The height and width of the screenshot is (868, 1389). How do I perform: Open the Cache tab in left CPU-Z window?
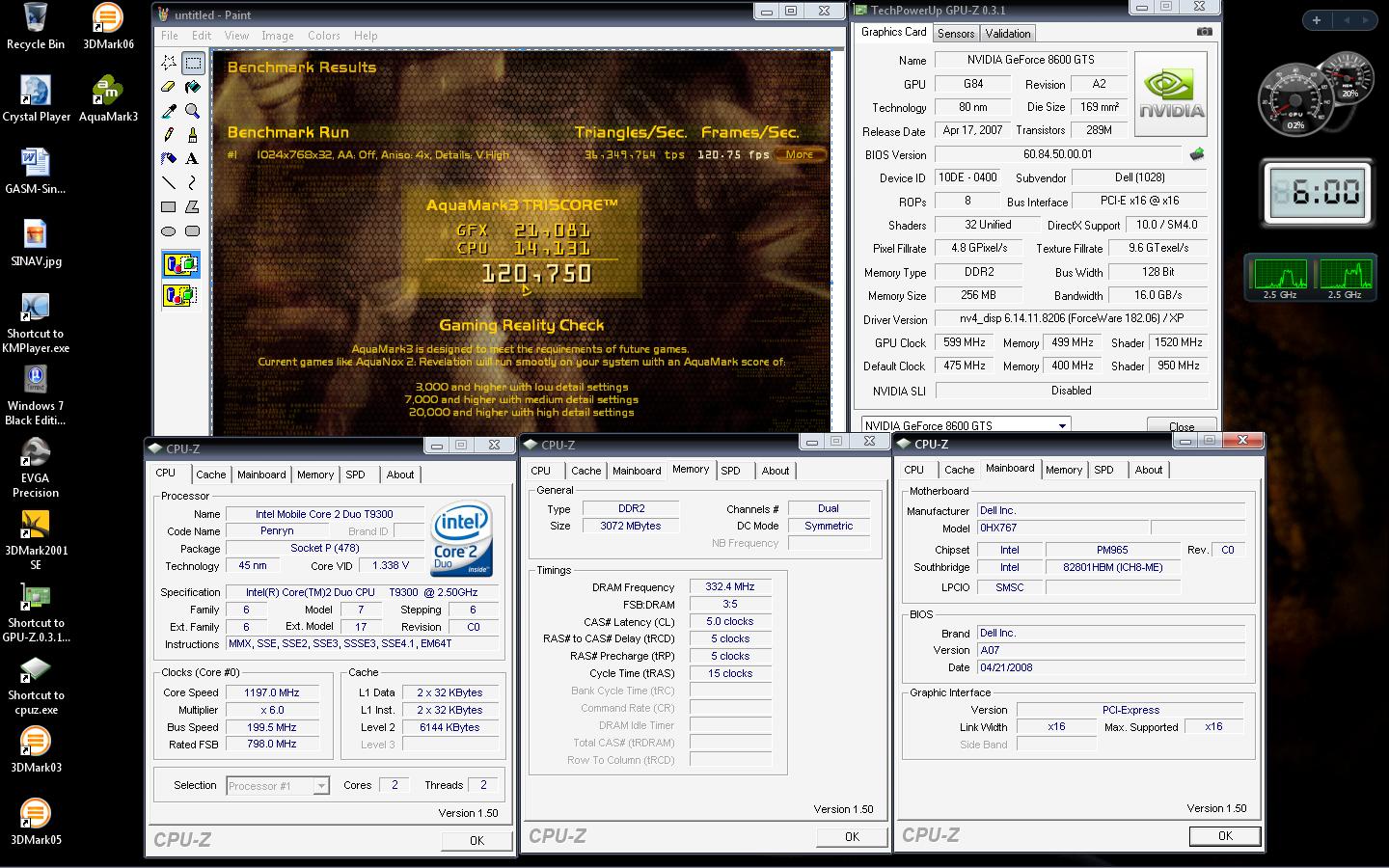pyautogui.click(x=210, y=475)
